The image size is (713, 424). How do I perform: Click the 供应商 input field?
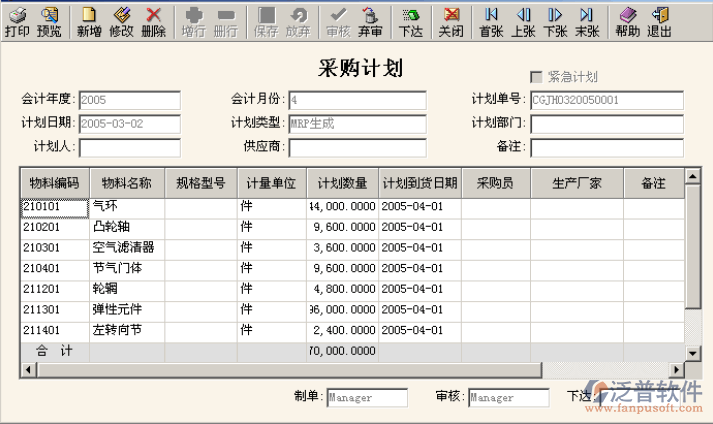(x=356, y=148)
